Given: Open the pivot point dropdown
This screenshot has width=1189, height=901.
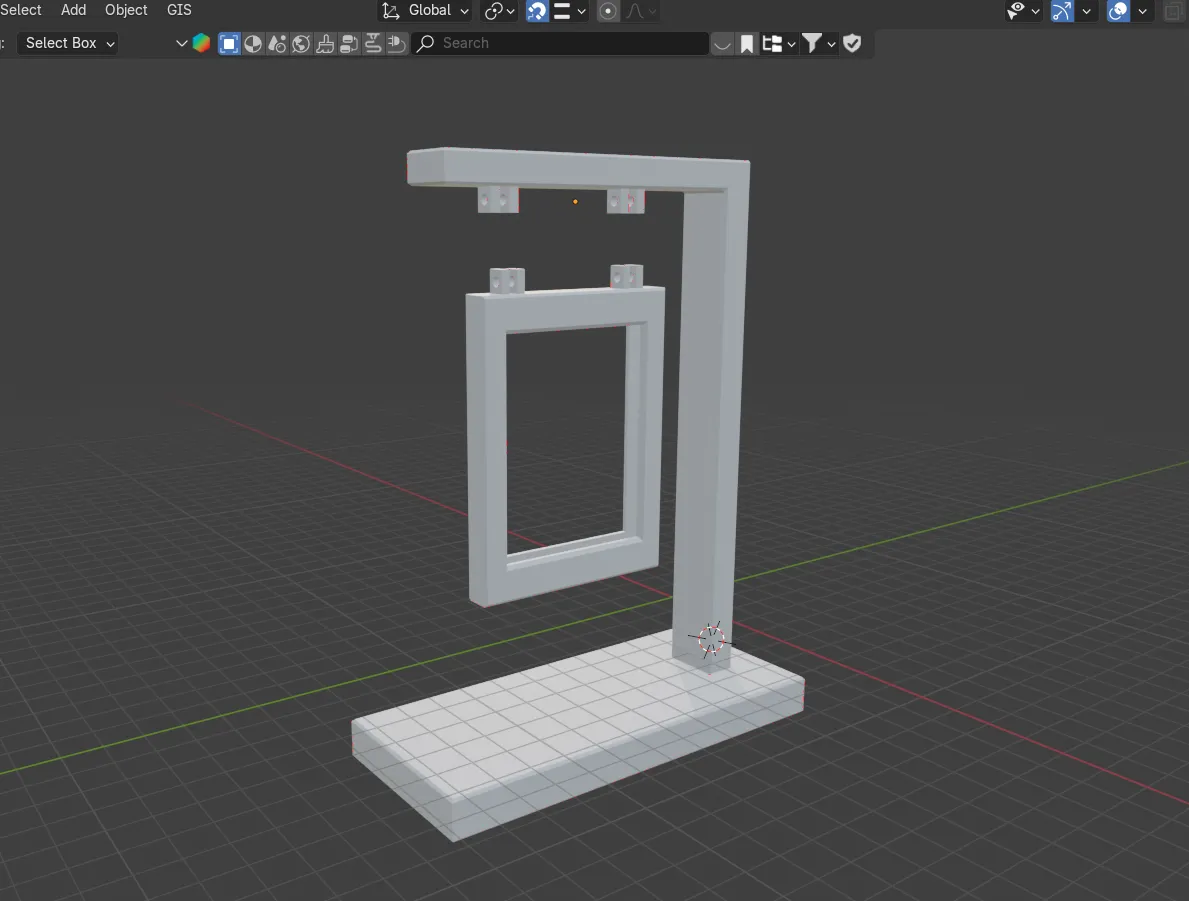Looking at the screenshot, I should (x=500, y=11).
